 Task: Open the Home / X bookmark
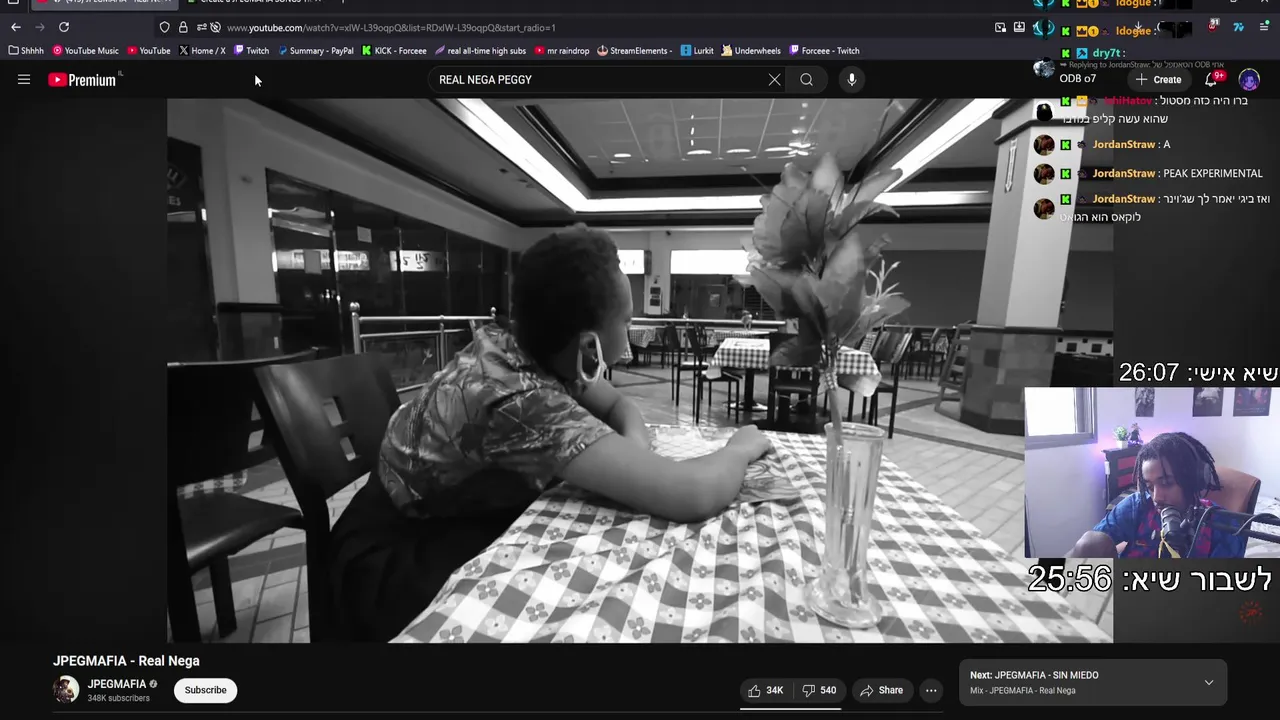point(202,51)
